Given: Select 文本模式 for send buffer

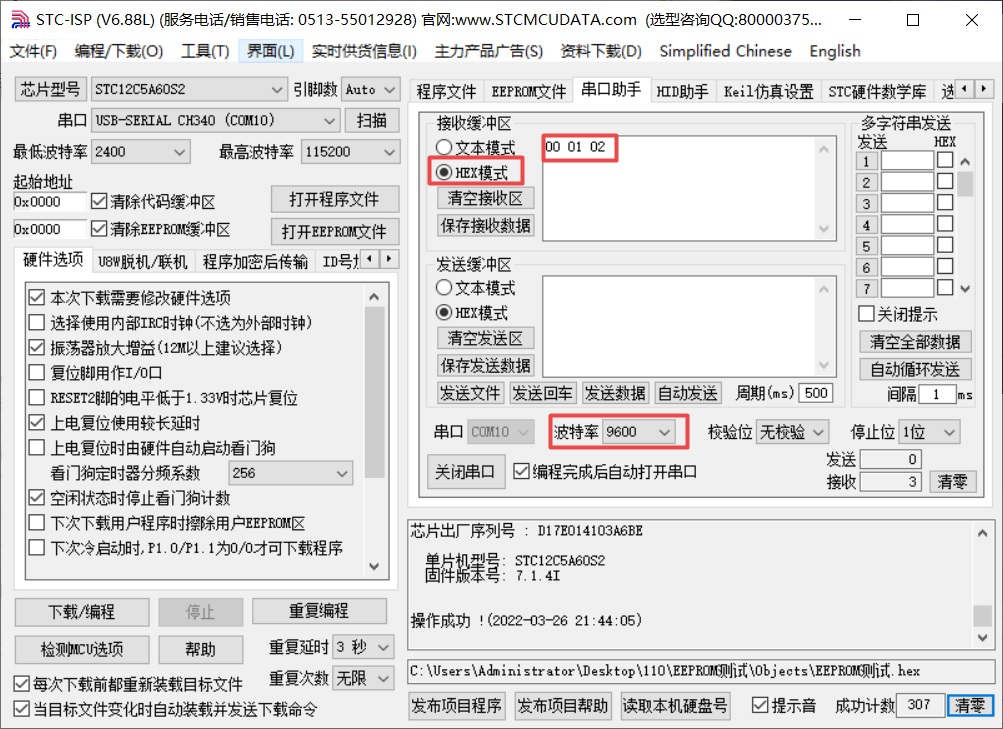Looking at the screenshot, I should tap(475, 288).
